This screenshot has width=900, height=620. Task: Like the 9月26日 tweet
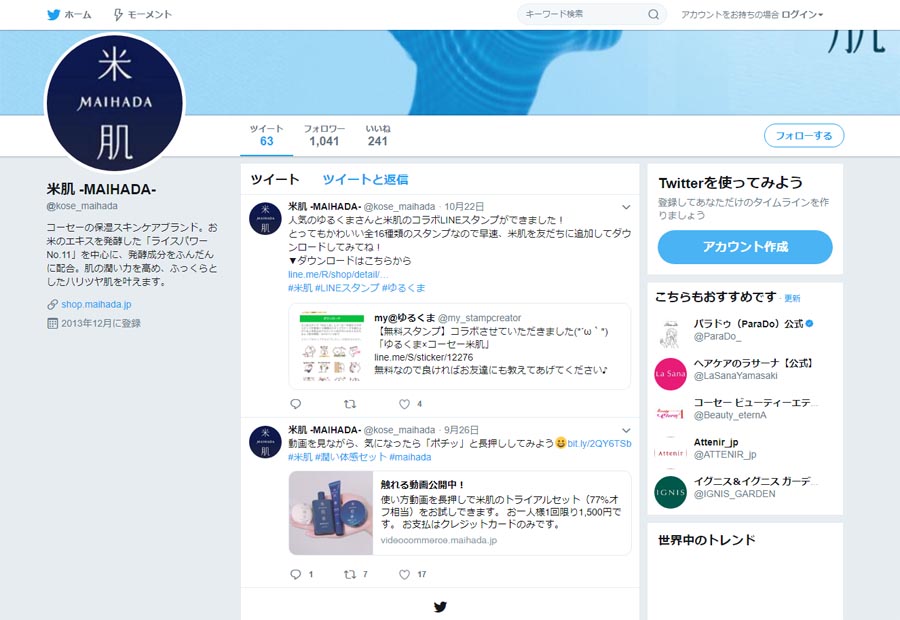pos(405,574)
